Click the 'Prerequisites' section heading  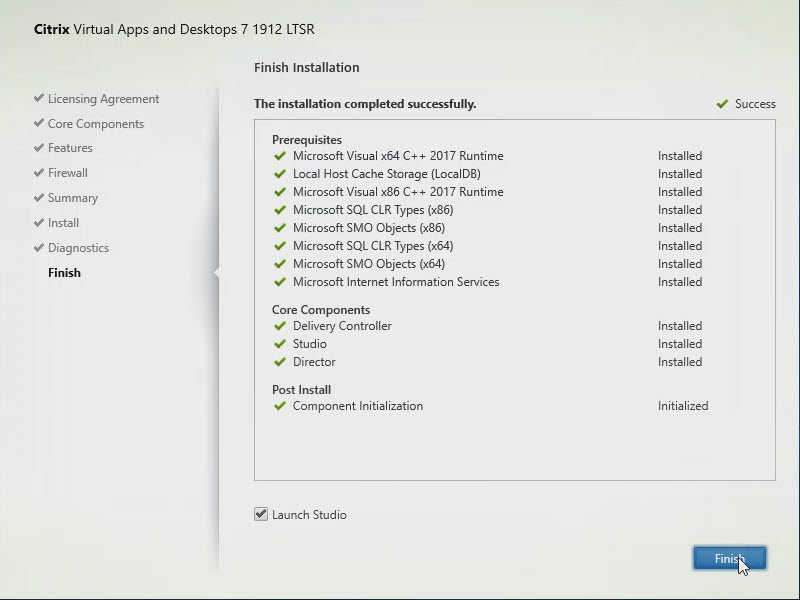click(307, 140)
